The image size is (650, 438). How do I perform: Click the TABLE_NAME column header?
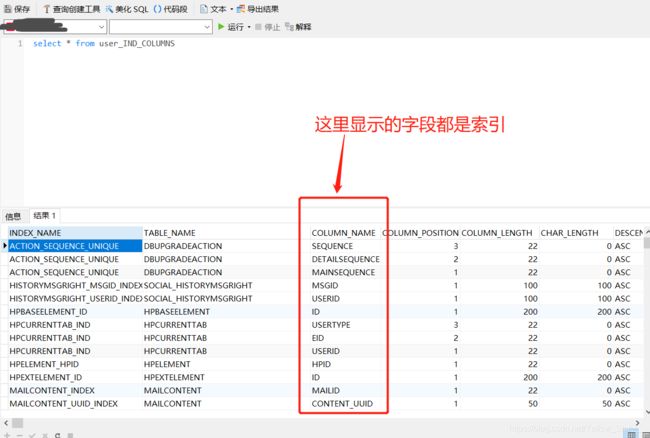(226, 233)
